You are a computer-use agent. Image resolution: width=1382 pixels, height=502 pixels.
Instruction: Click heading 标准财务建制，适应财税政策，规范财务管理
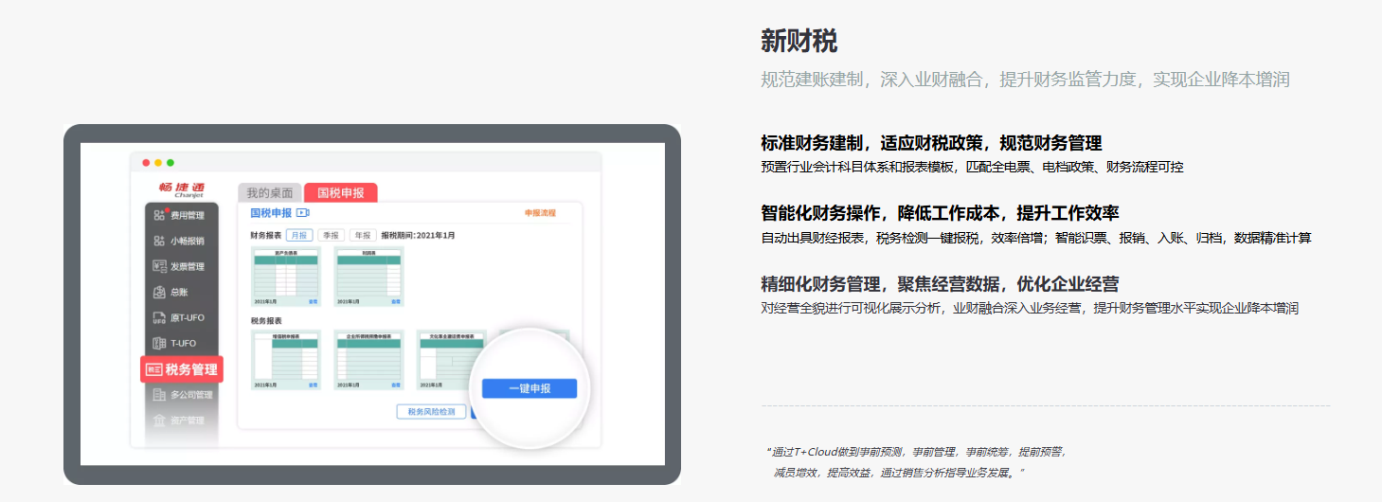pos(931,143)
